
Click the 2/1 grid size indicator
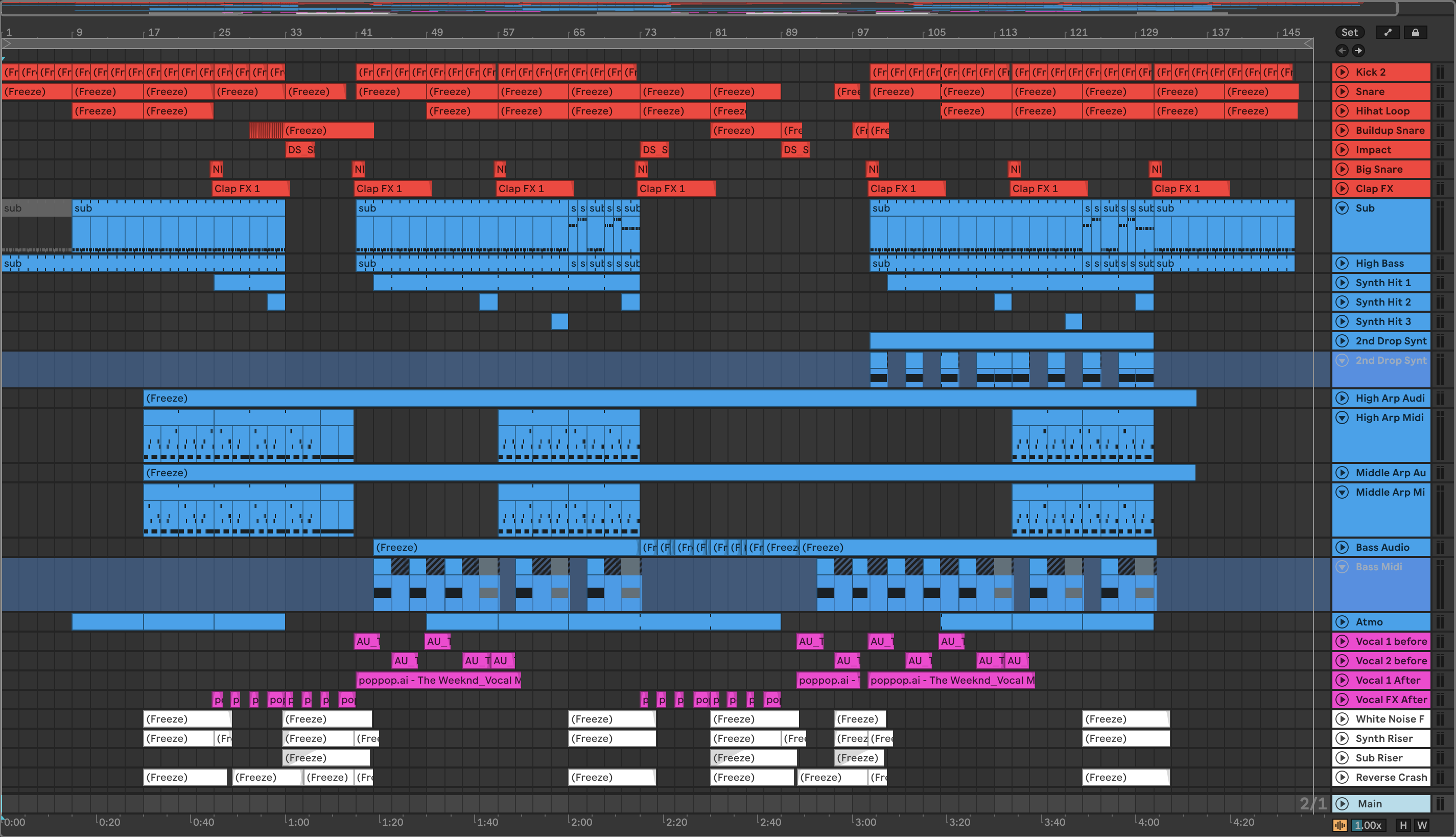pos(1313,804)
